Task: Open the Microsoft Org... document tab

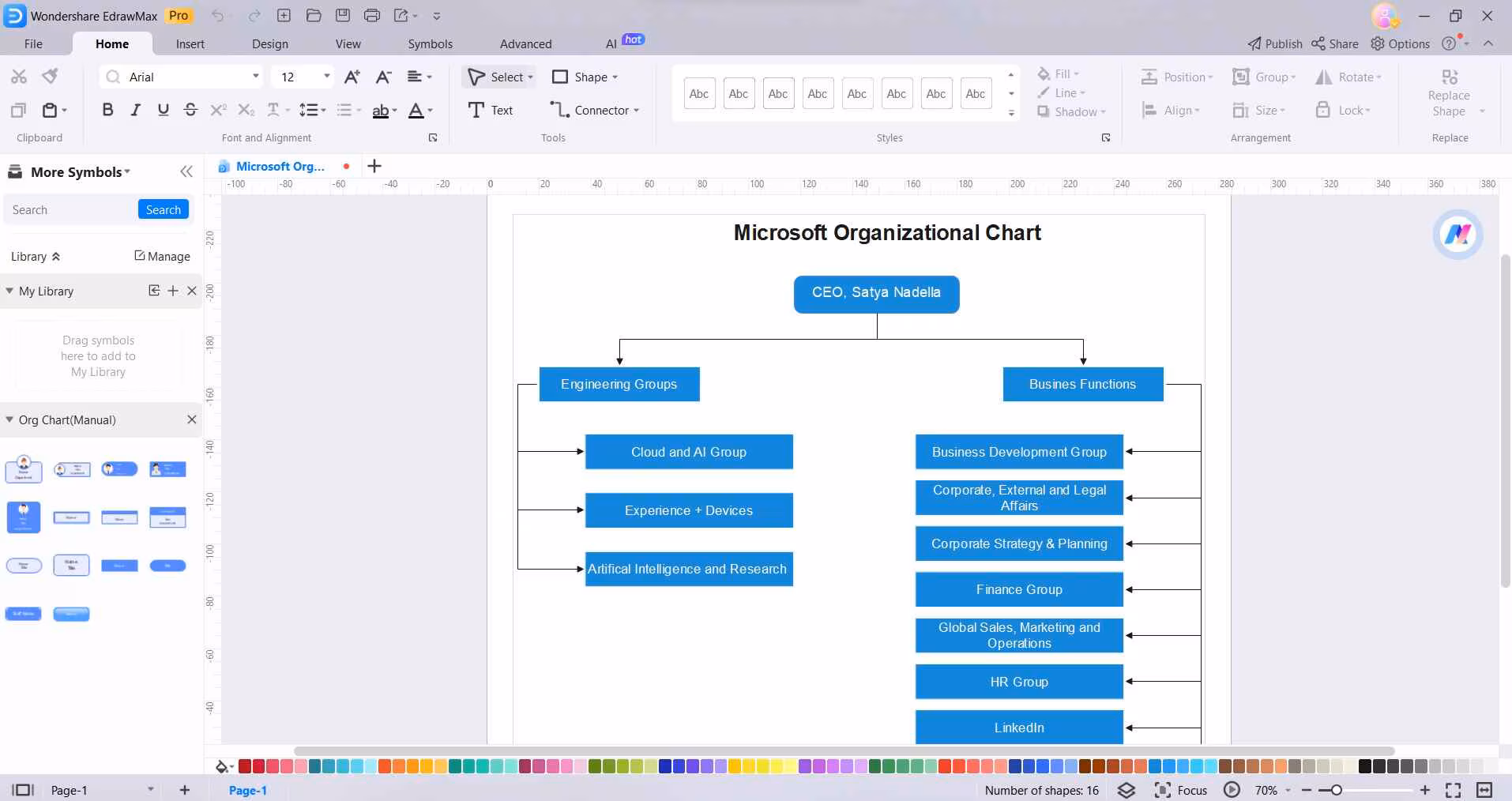Action: click(x=280, y=166)
